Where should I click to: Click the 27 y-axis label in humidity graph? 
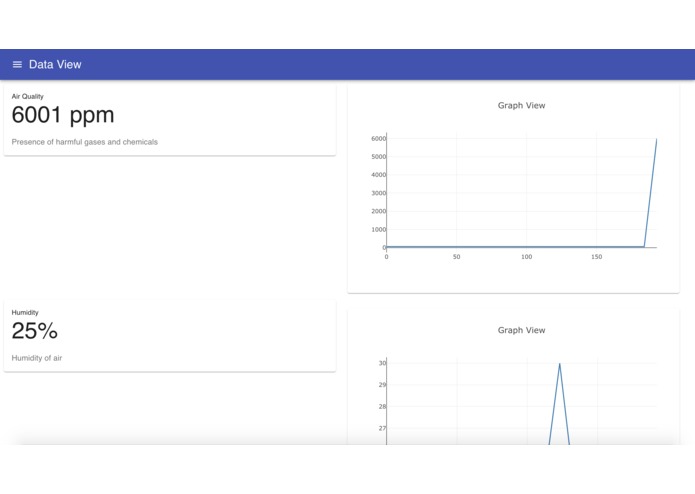[382, 428]
